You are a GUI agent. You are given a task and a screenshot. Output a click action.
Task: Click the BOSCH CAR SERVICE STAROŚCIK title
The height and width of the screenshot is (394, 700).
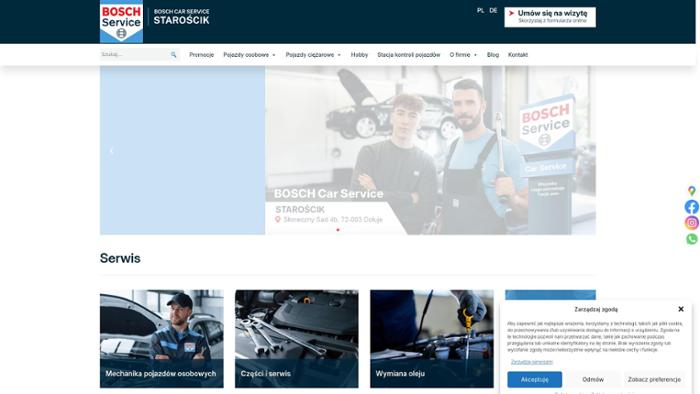(181, 17)
